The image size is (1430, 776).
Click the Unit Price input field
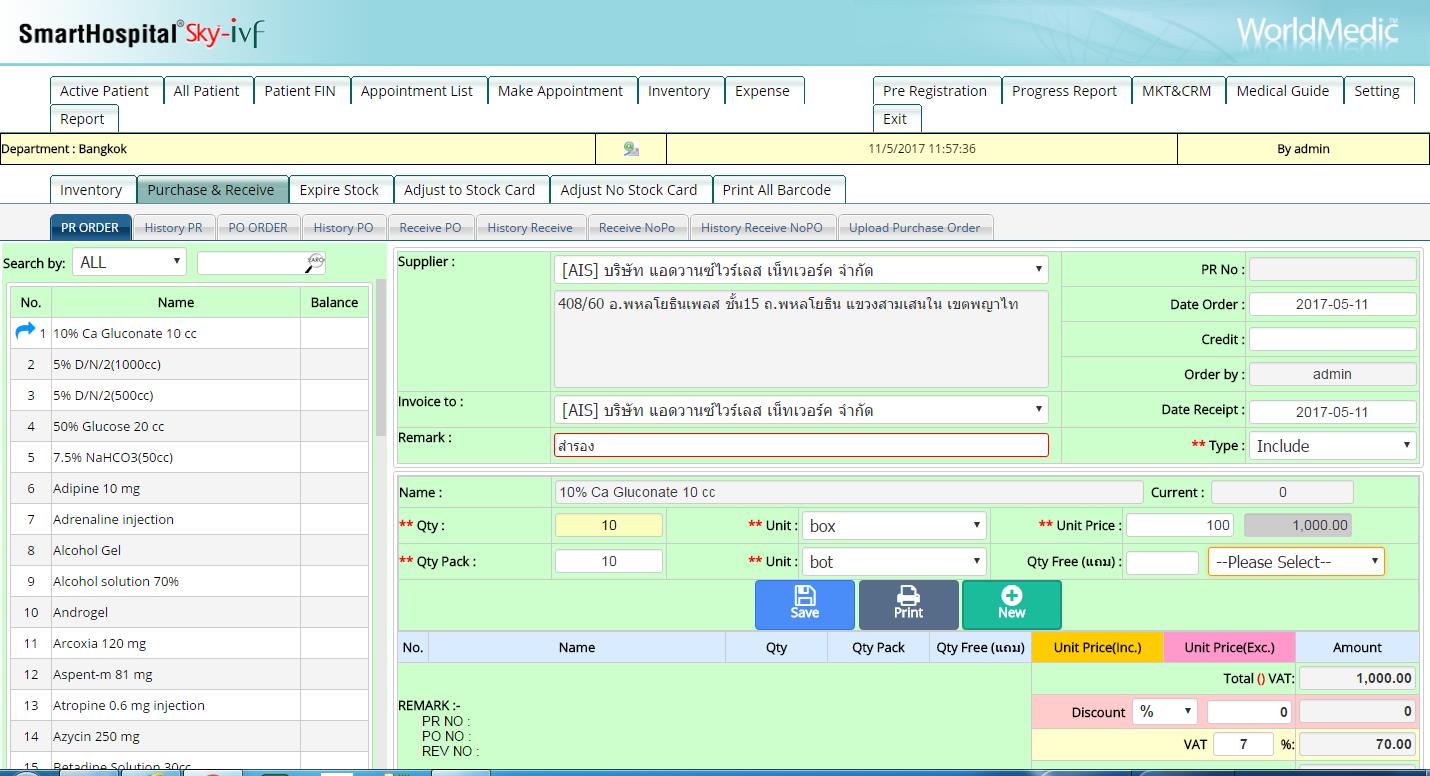[x=1180, y=524]
